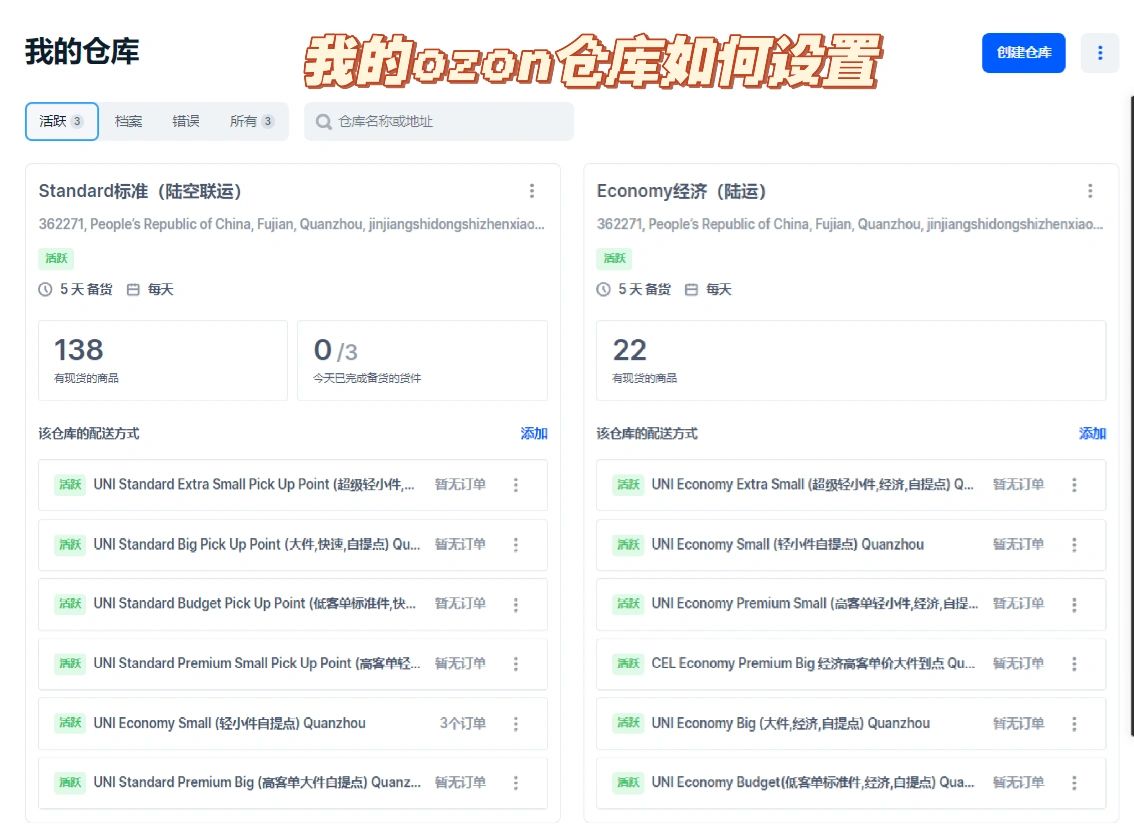Viewport: 1134px width, 832px height.
Task: Select the UNI Standard Premium Big name
Action: (x=257, y=783)
